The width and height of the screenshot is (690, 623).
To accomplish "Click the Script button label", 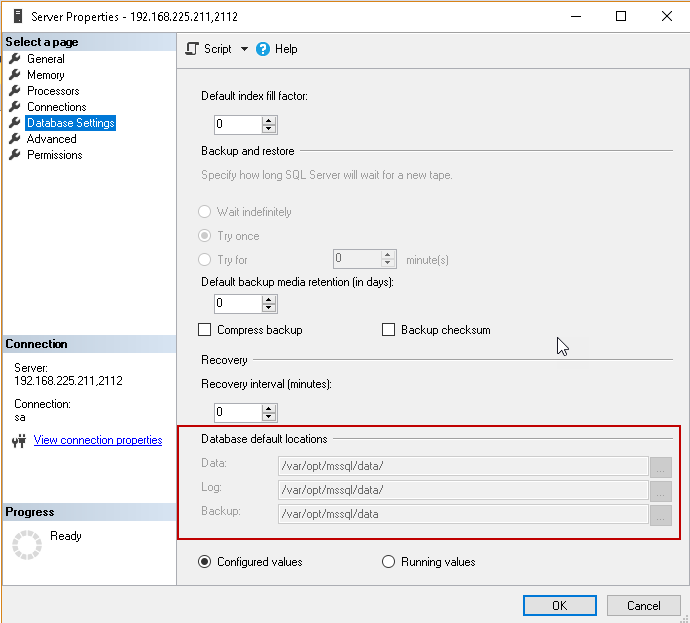I will (217, 49).
